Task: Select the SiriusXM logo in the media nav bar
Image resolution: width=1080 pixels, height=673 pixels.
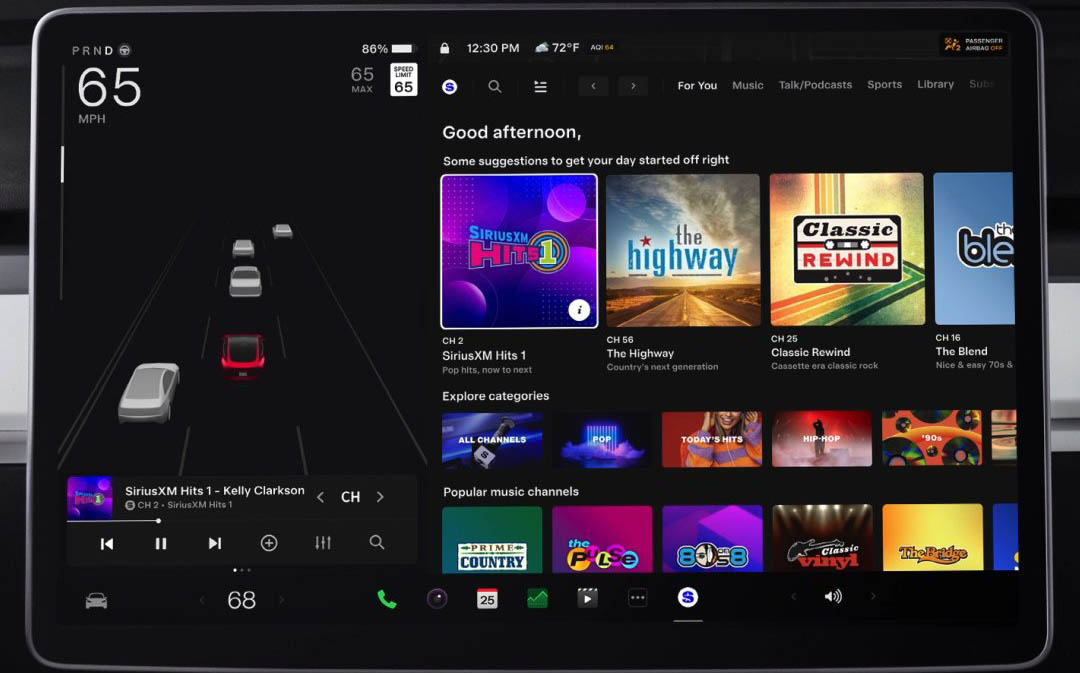Action: pyautogui.click(x=449, y=86)
